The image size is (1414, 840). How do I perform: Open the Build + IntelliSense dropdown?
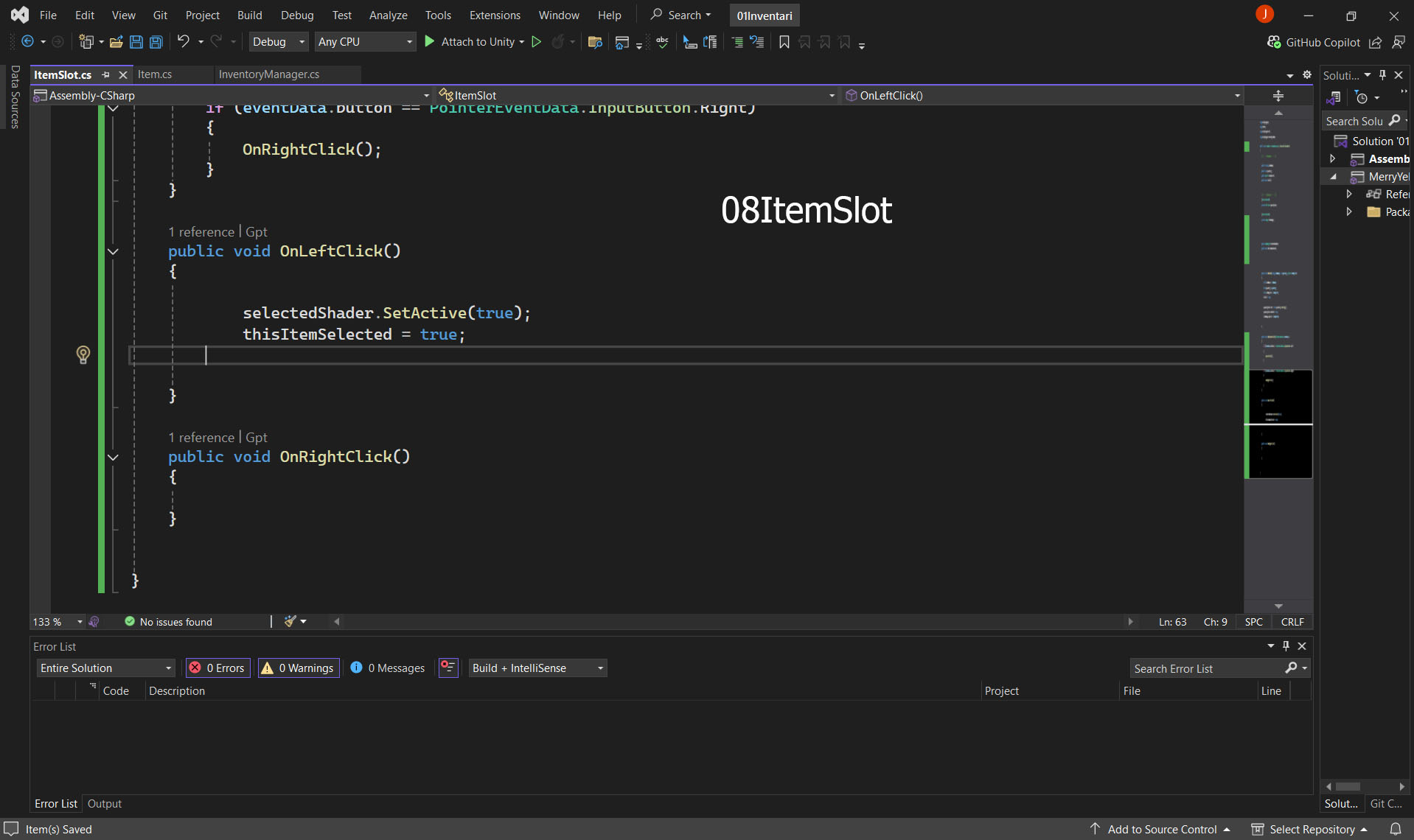click(537, 668)
